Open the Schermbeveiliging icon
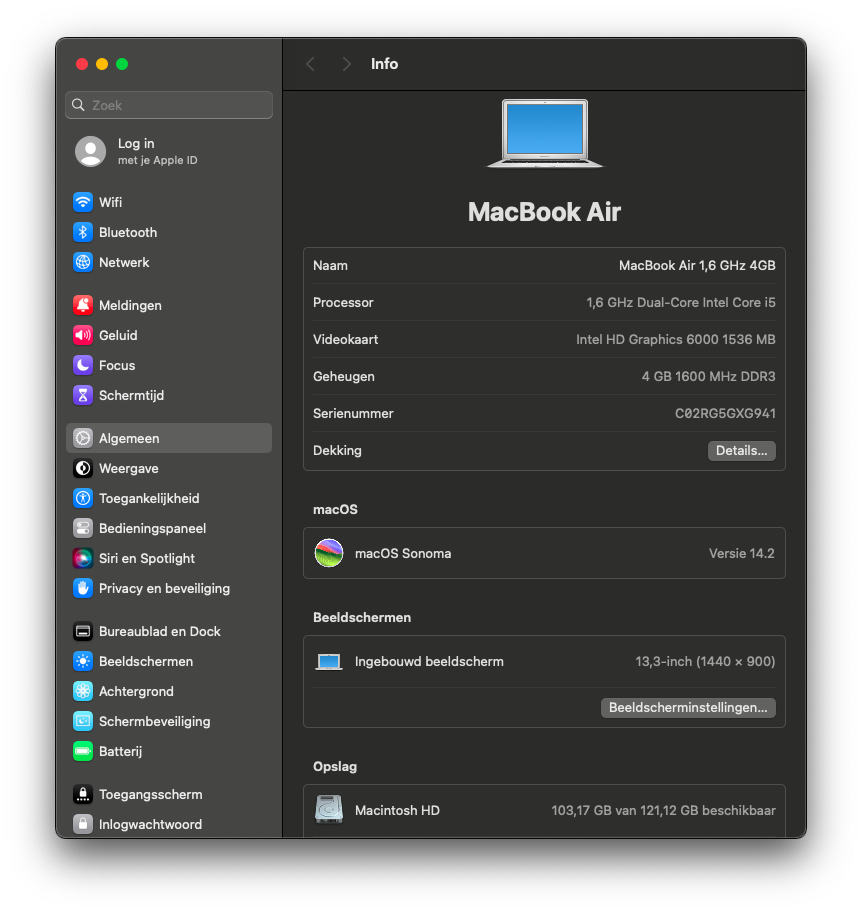Viewport: 862px width, 912px height. 83,721
